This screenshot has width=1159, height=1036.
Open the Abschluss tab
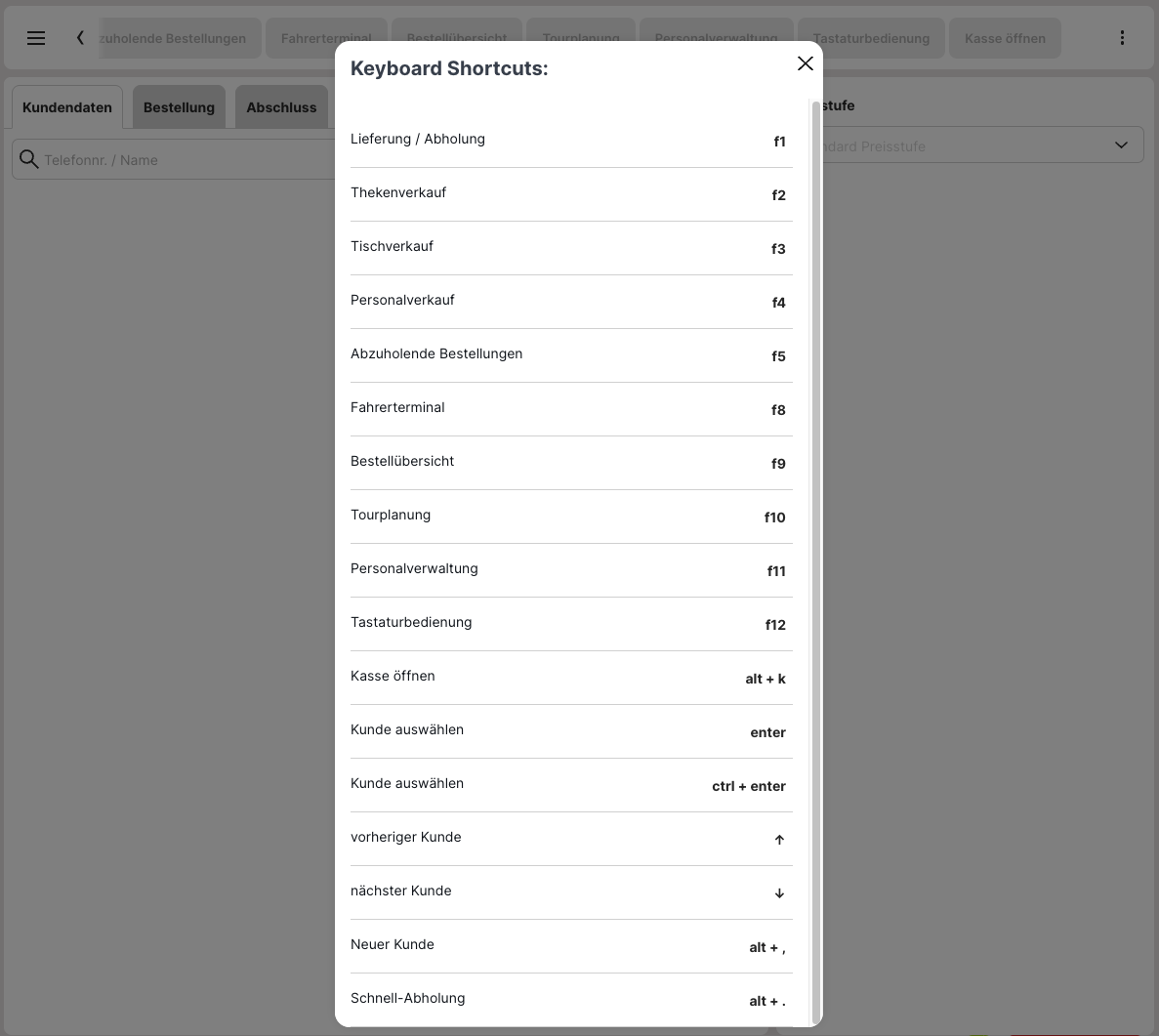(281, 107)
